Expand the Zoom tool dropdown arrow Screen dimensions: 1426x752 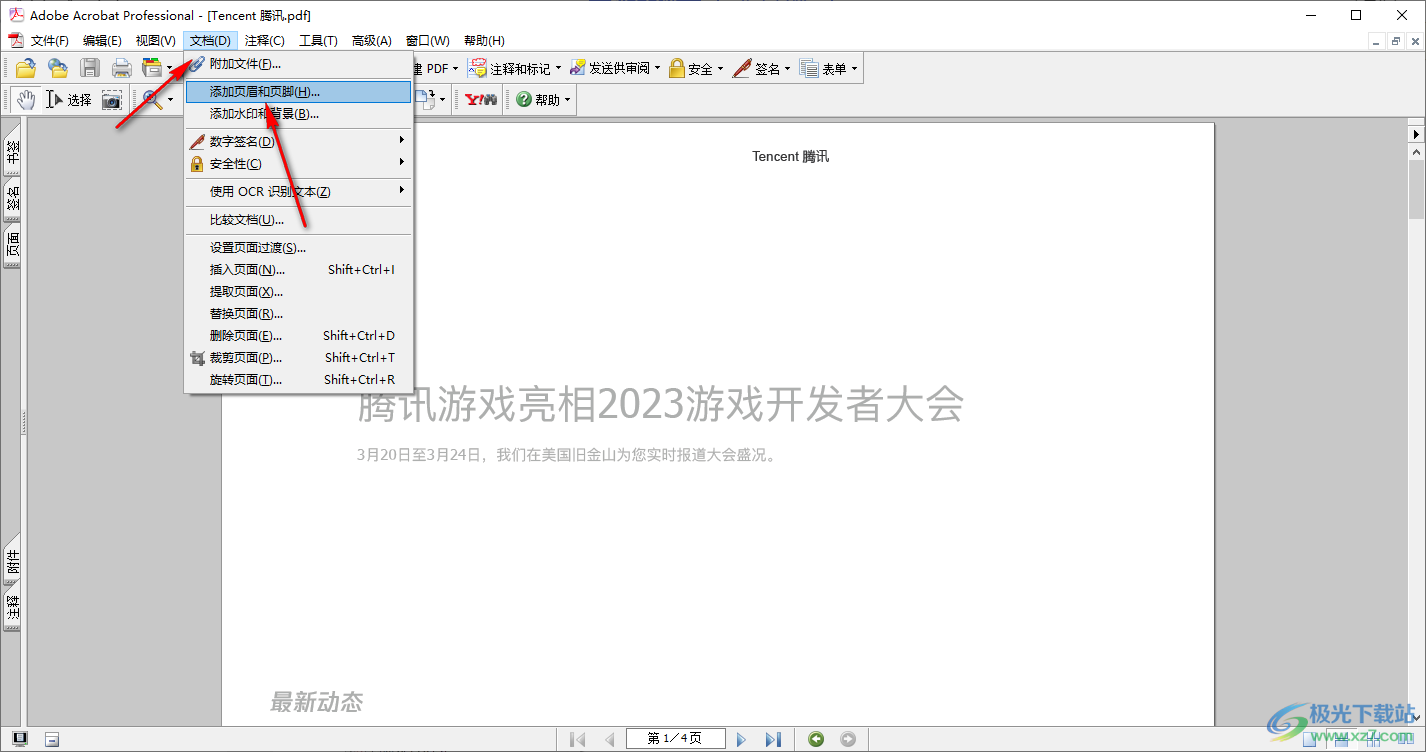click(170, 100)
